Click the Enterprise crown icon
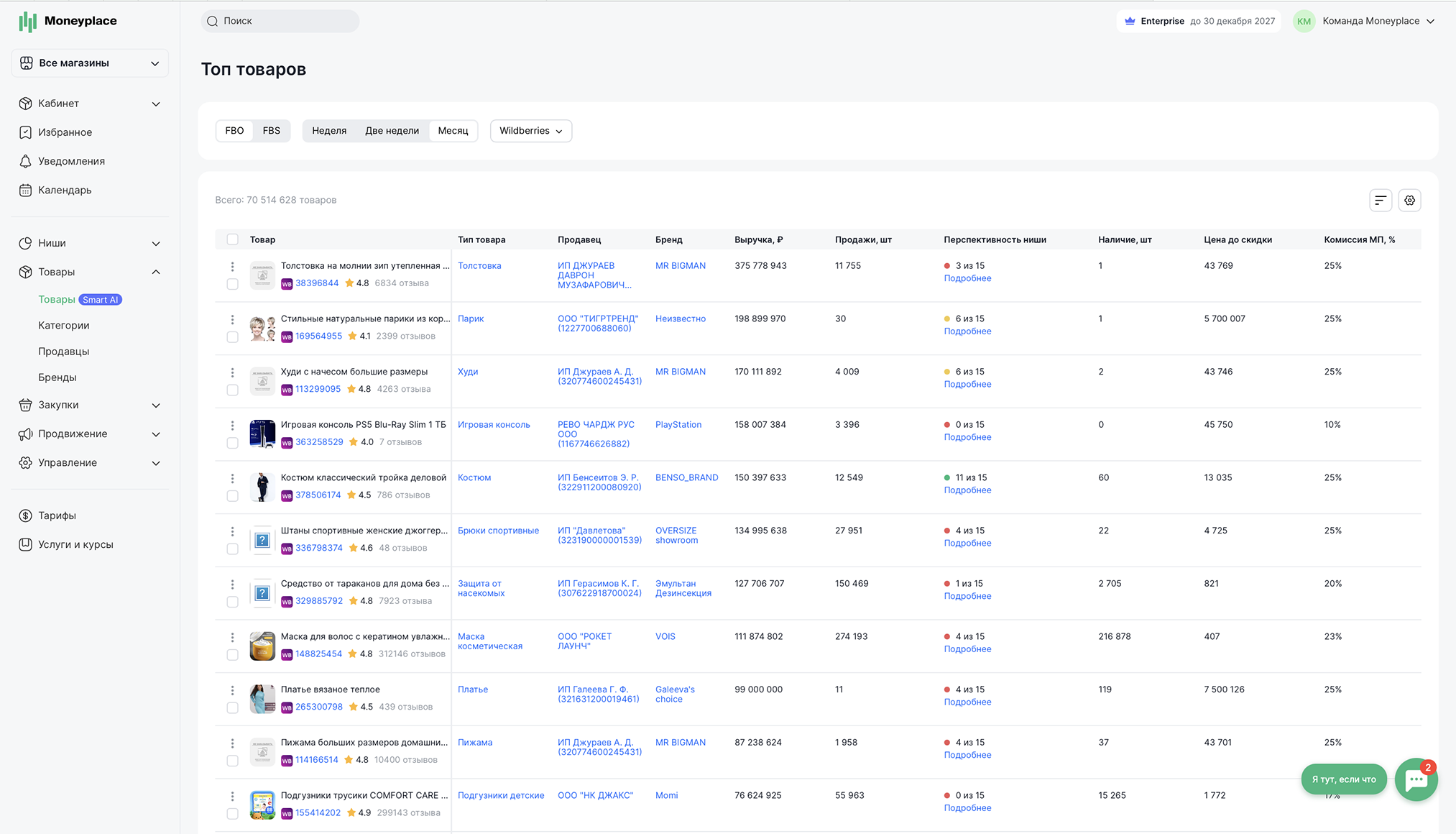The height and width of the screenshot is (834, 1456). pos(1130,21)
